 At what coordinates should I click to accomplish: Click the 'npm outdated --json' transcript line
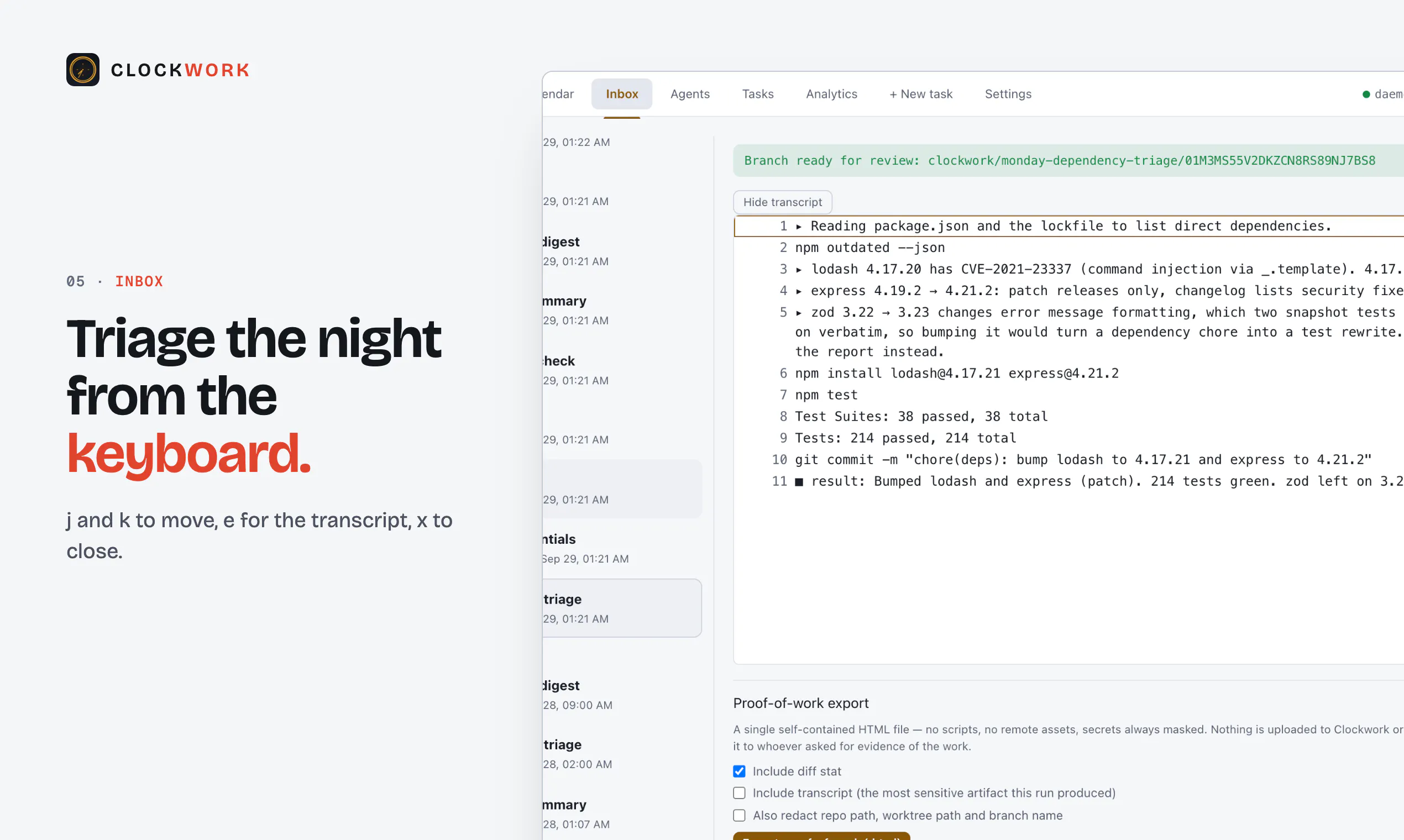[x=869, y=248]
